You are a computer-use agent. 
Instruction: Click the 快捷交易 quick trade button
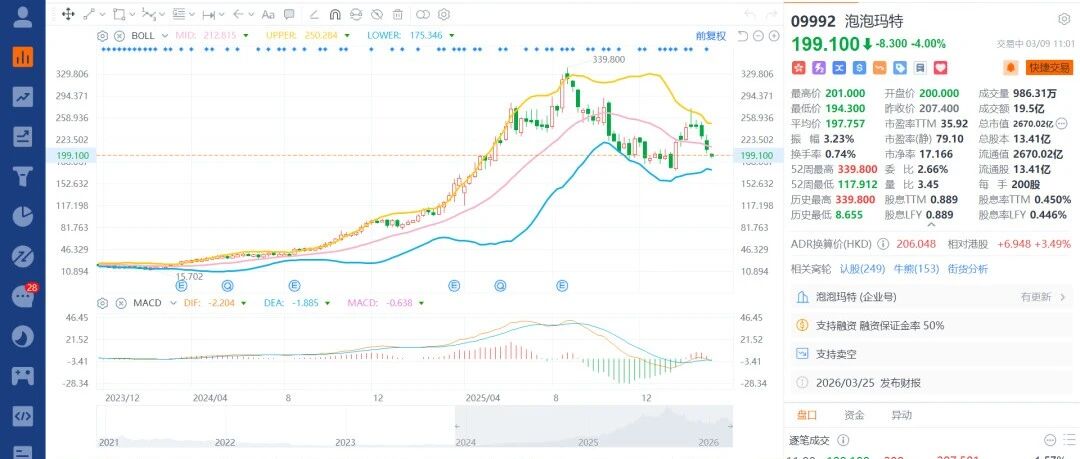pos(1050,68)
